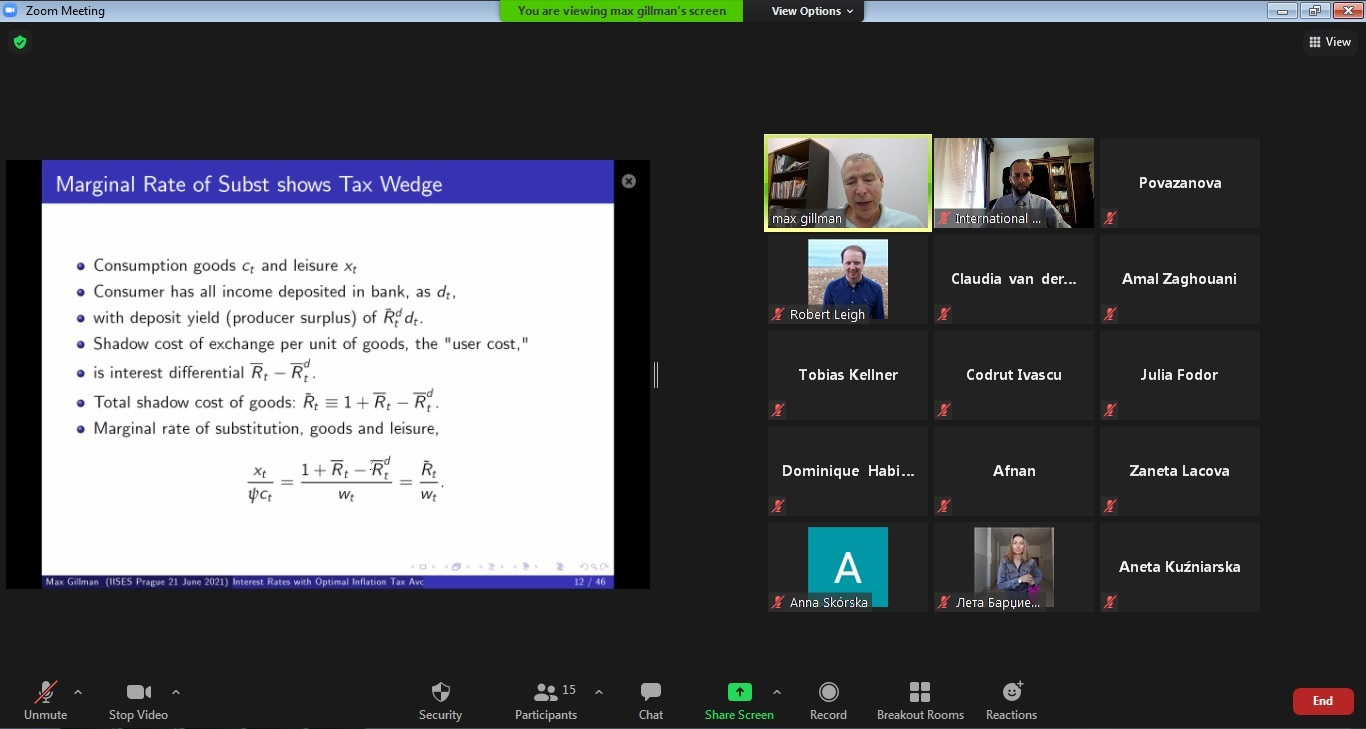Open the View layout menu
The height and width of the screenshot is (729, 1366).
pyautogui.click(x=1329, y=42)
